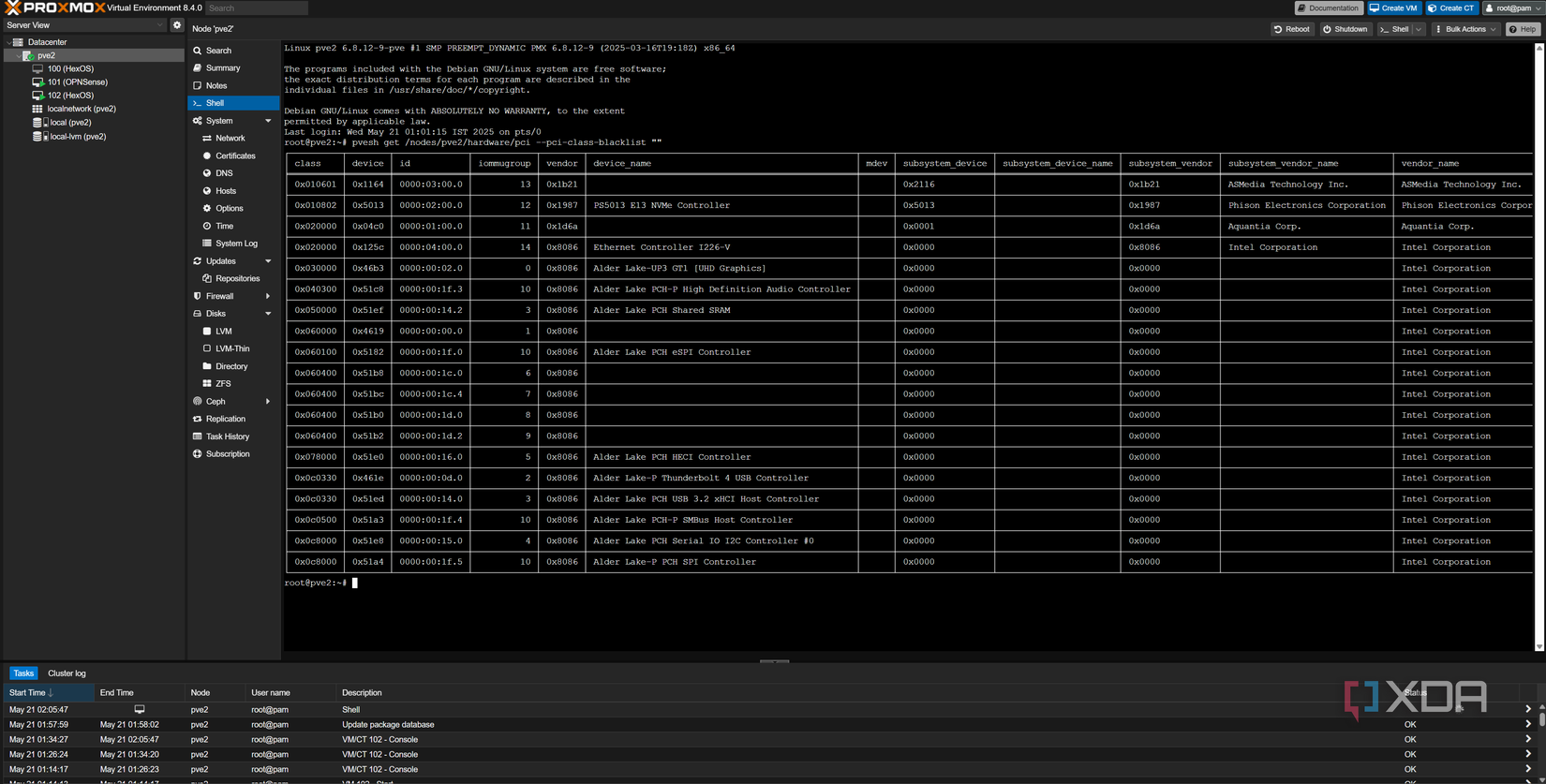1546x784 pixels.
Task: Click the Replication icon
Action: (197, 419)
